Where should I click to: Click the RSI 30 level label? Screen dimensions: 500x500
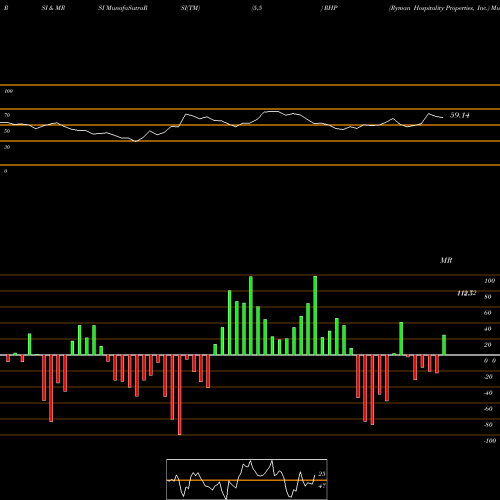[7, 147]
